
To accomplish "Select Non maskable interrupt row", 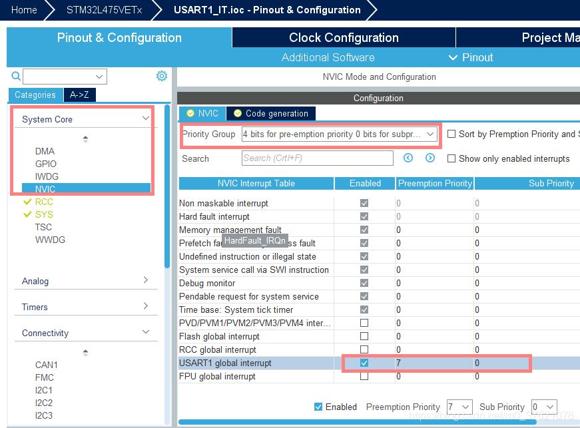I will 379,203.
